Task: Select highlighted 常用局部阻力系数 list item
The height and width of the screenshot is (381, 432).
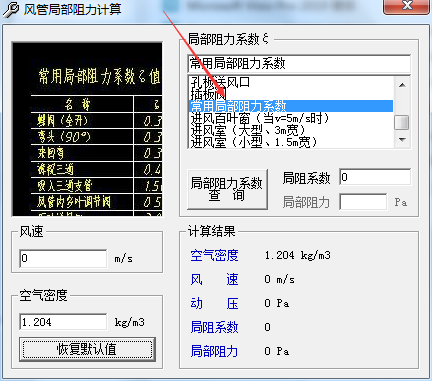Action: pos(291,106)
